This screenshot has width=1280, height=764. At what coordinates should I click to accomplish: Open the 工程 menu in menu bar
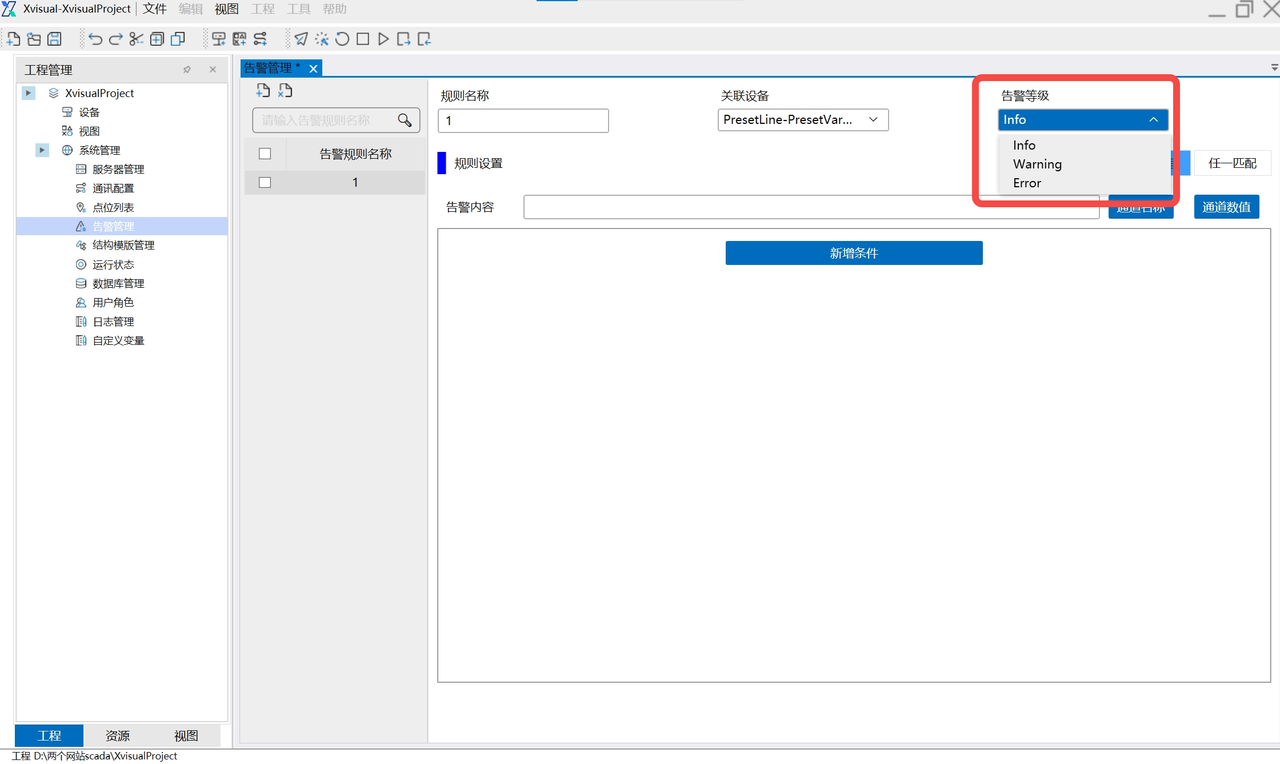click(263, 9)
